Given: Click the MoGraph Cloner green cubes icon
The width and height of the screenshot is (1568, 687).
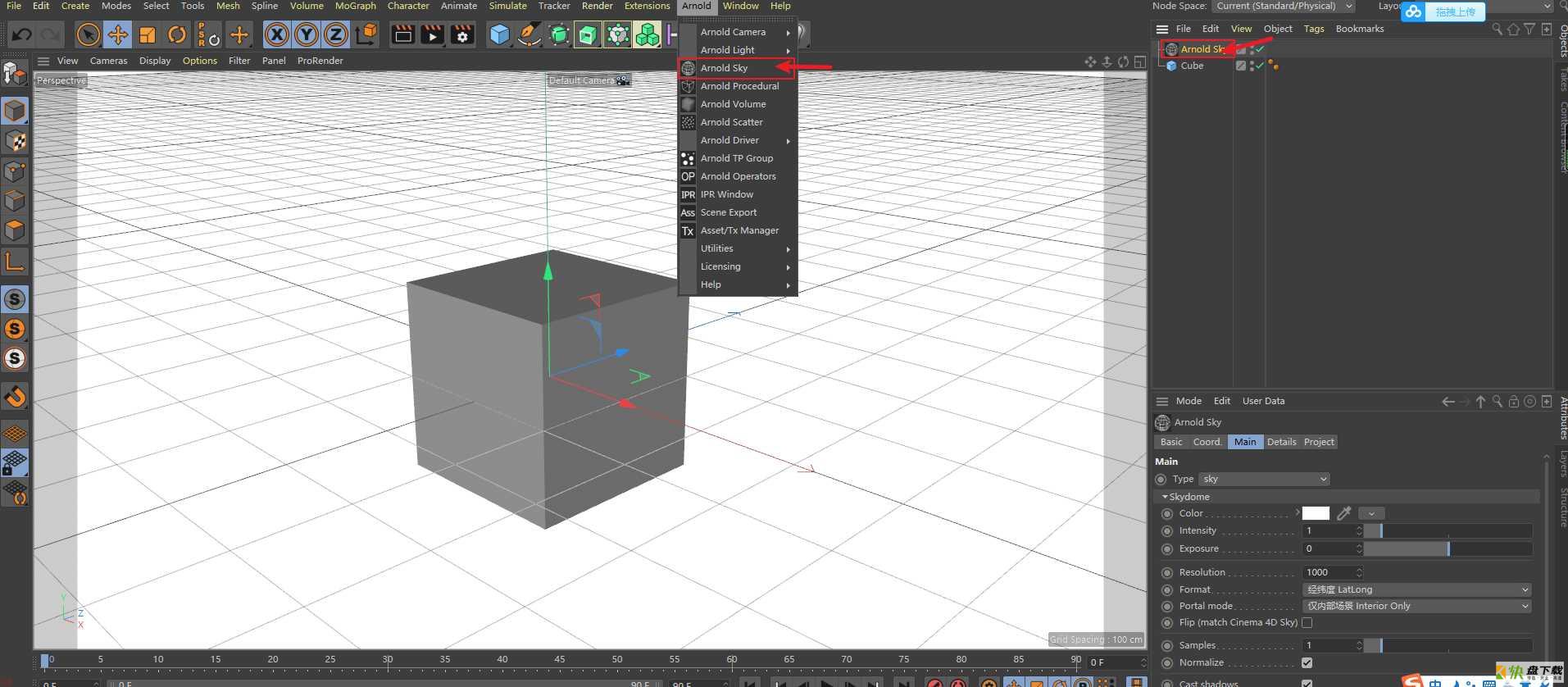Looking at the screenshot, I should pos(648,35).
